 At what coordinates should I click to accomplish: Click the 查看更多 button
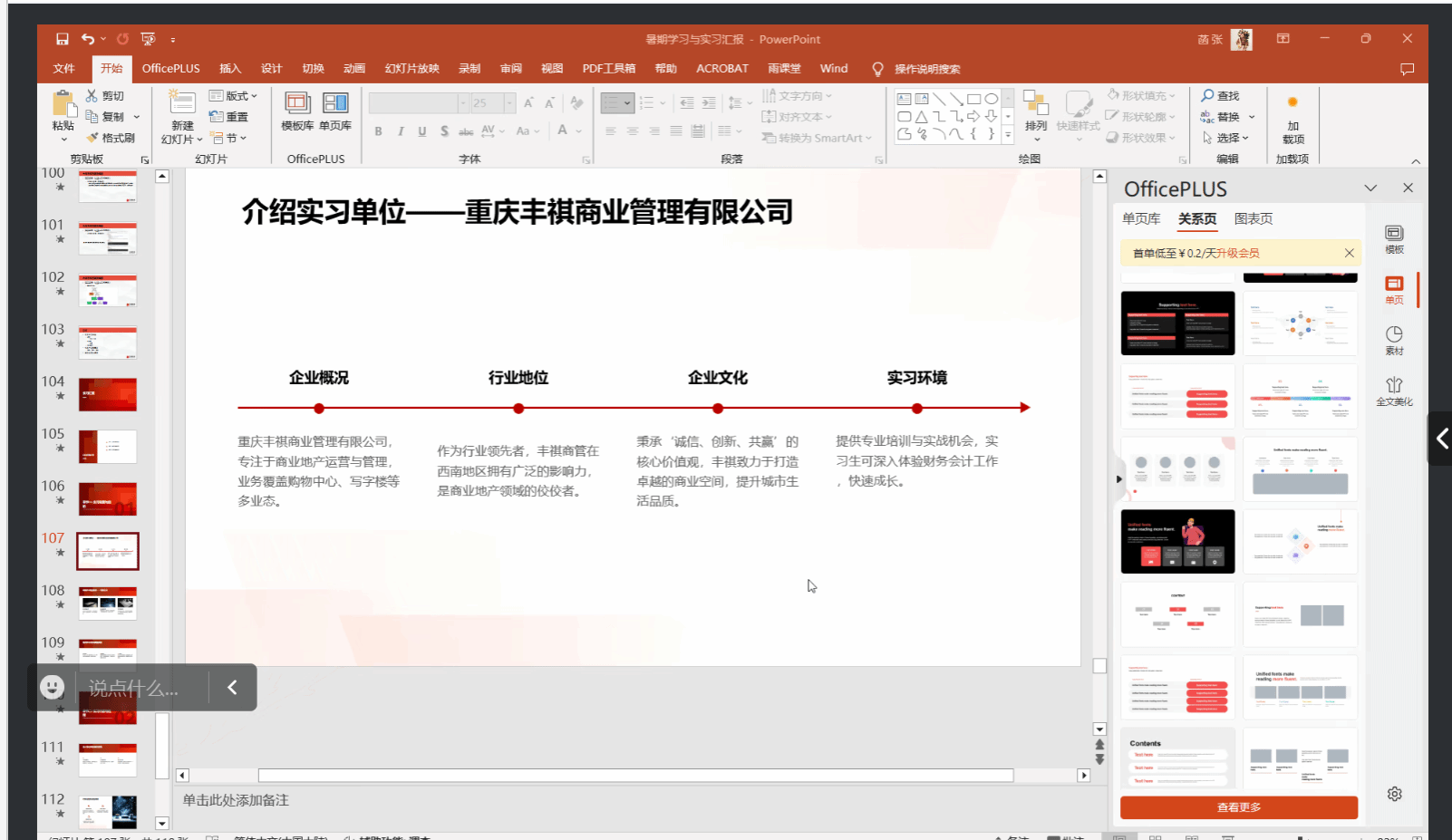pos(1238,807)
